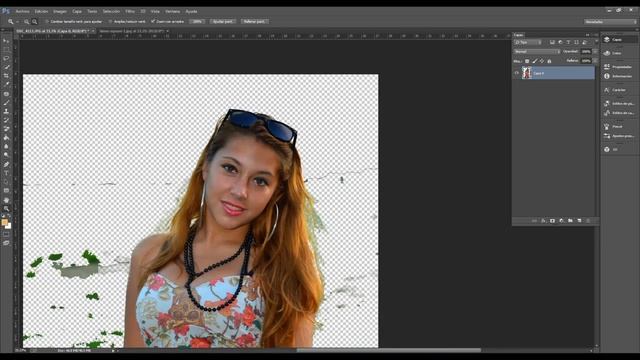The height and width of the screenshot is (360, 640).
Task: Toggle layer filtering switch
Action: click(x=596, y=42)
